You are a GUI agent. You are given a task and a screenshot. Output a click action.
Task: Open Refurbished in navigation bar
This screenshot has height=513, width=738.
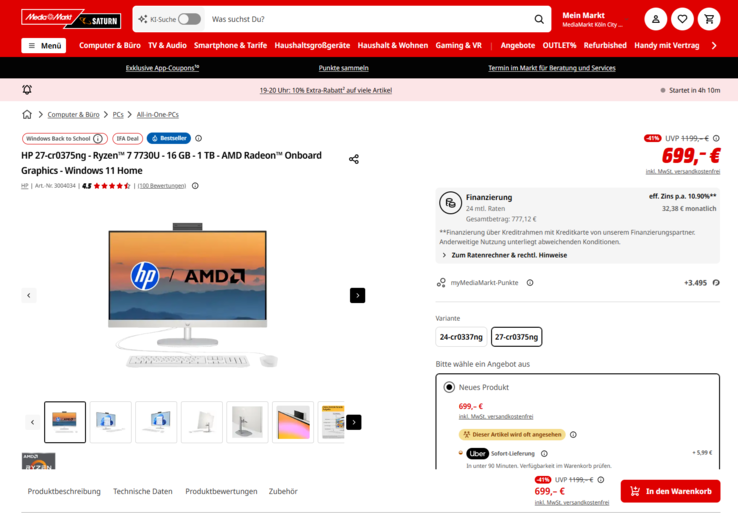tap(605, 46)
